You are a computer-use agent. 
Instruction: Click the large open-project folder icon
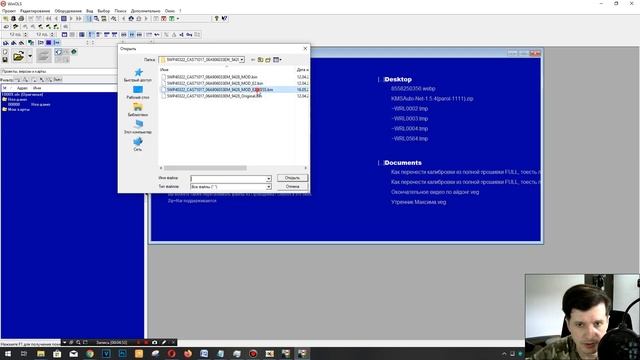[18, 56]
